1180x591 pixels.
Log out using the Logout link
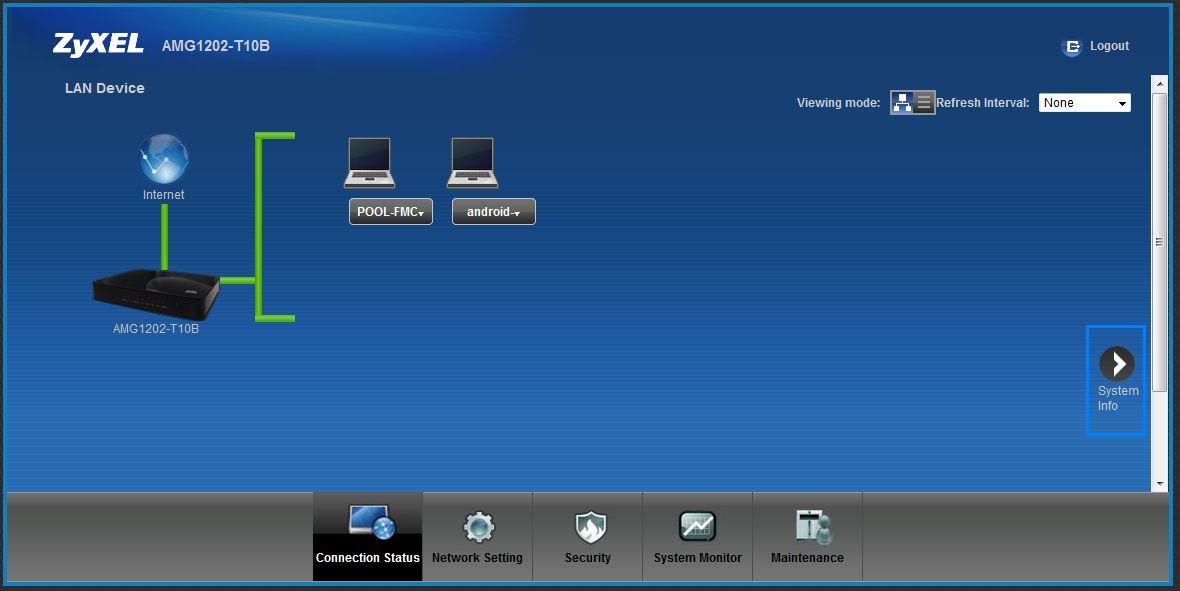point(1109,46)
